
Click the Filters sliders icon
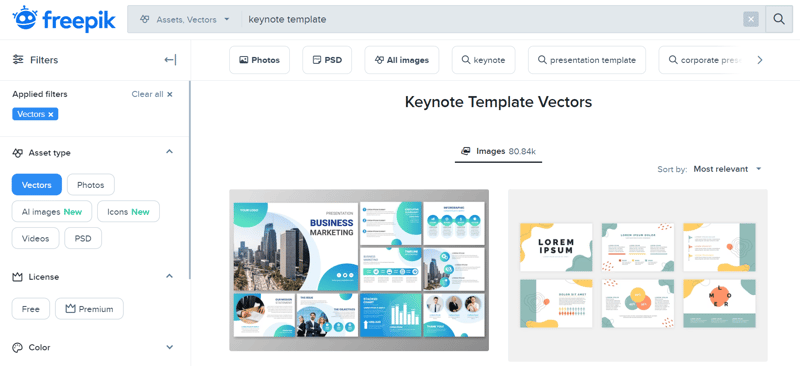coord(18,60)
